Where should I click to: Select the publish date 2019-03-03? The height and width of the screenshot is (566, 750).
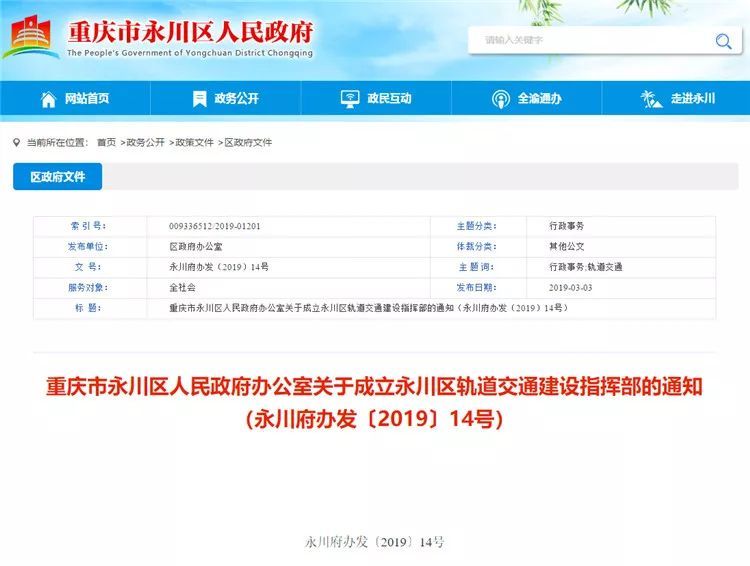[571, 288]
